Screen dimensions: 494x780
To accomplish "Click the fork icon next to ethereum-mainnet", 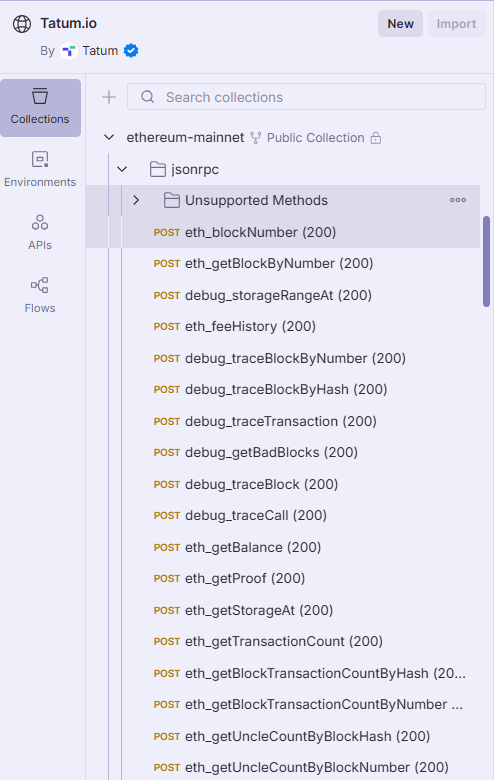I will click(256, 138).
